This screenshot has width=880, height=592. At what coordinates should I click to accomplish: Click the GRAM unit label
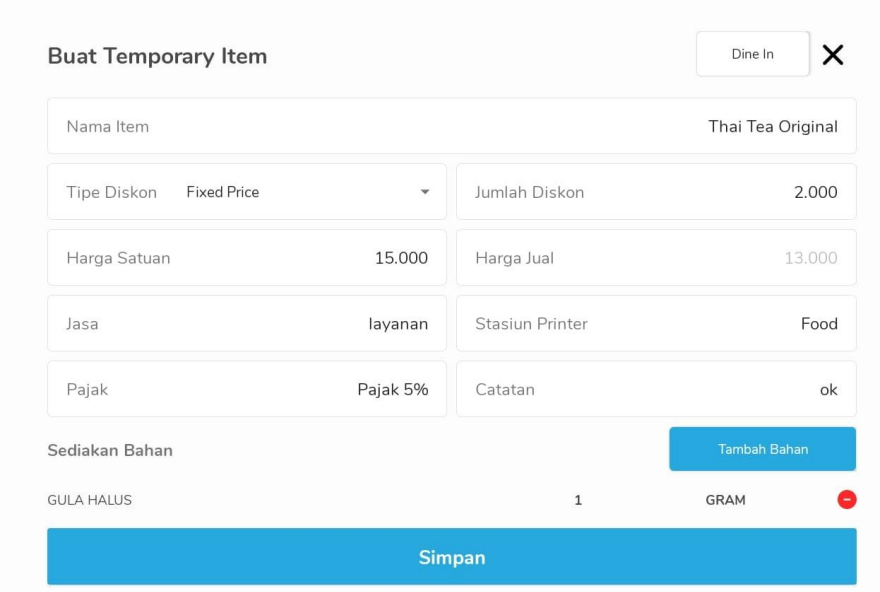click(x=725, y=500)
